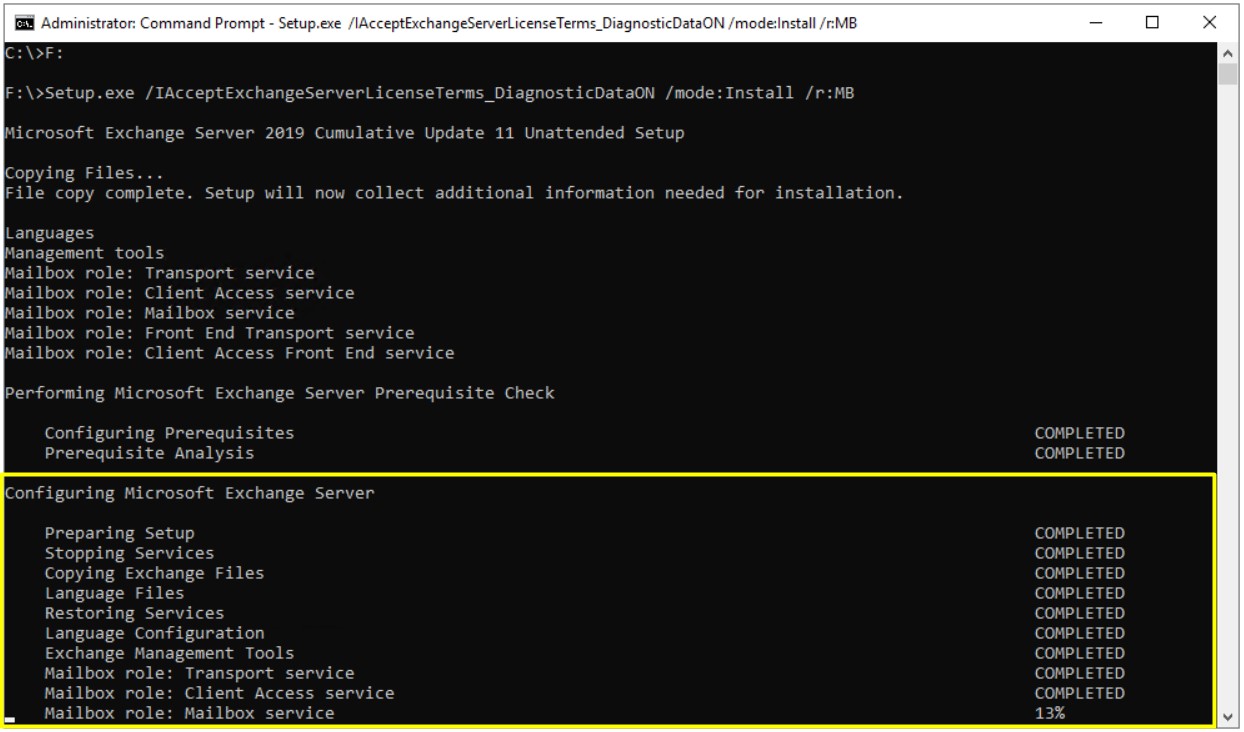Click COMPLETED status for Prerequisite Analysis
1244x732 pixels.
point(1080,453)
